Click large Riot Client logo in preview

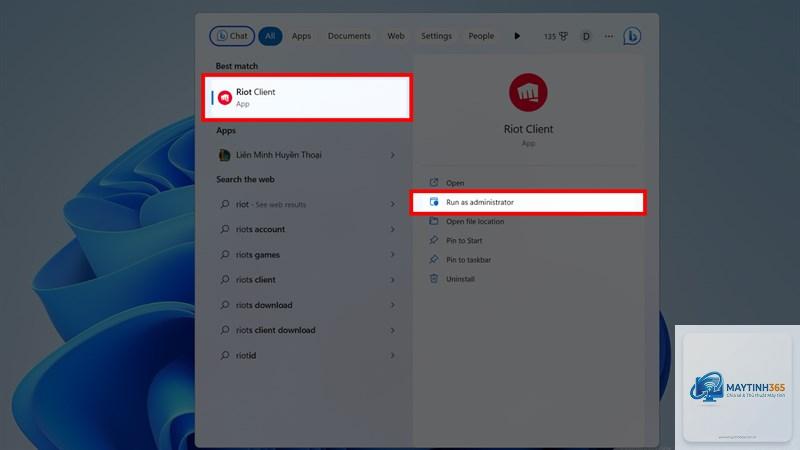click(528, 92)
